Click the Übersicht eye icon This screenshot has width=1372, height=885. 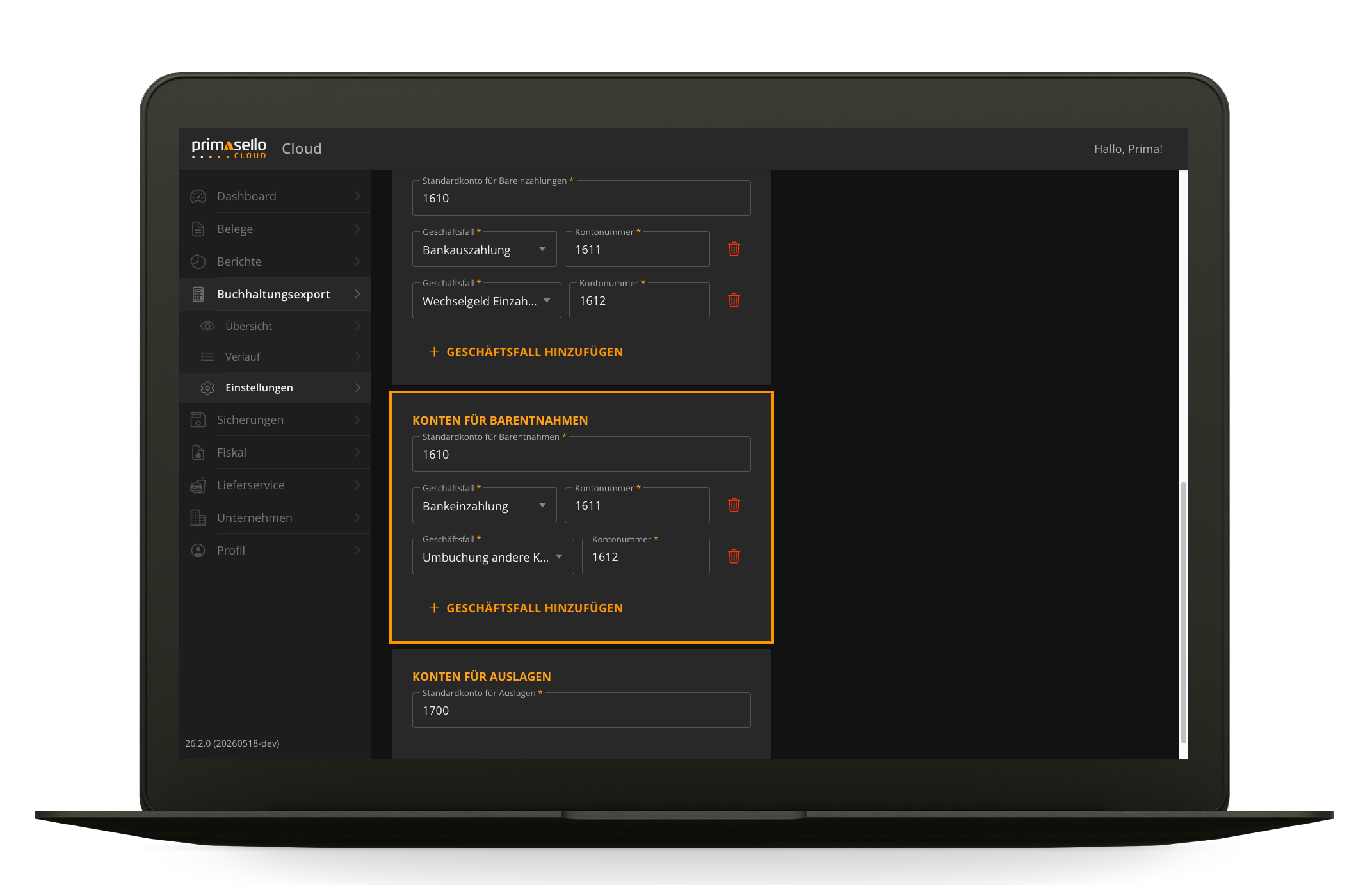(207, 326)
